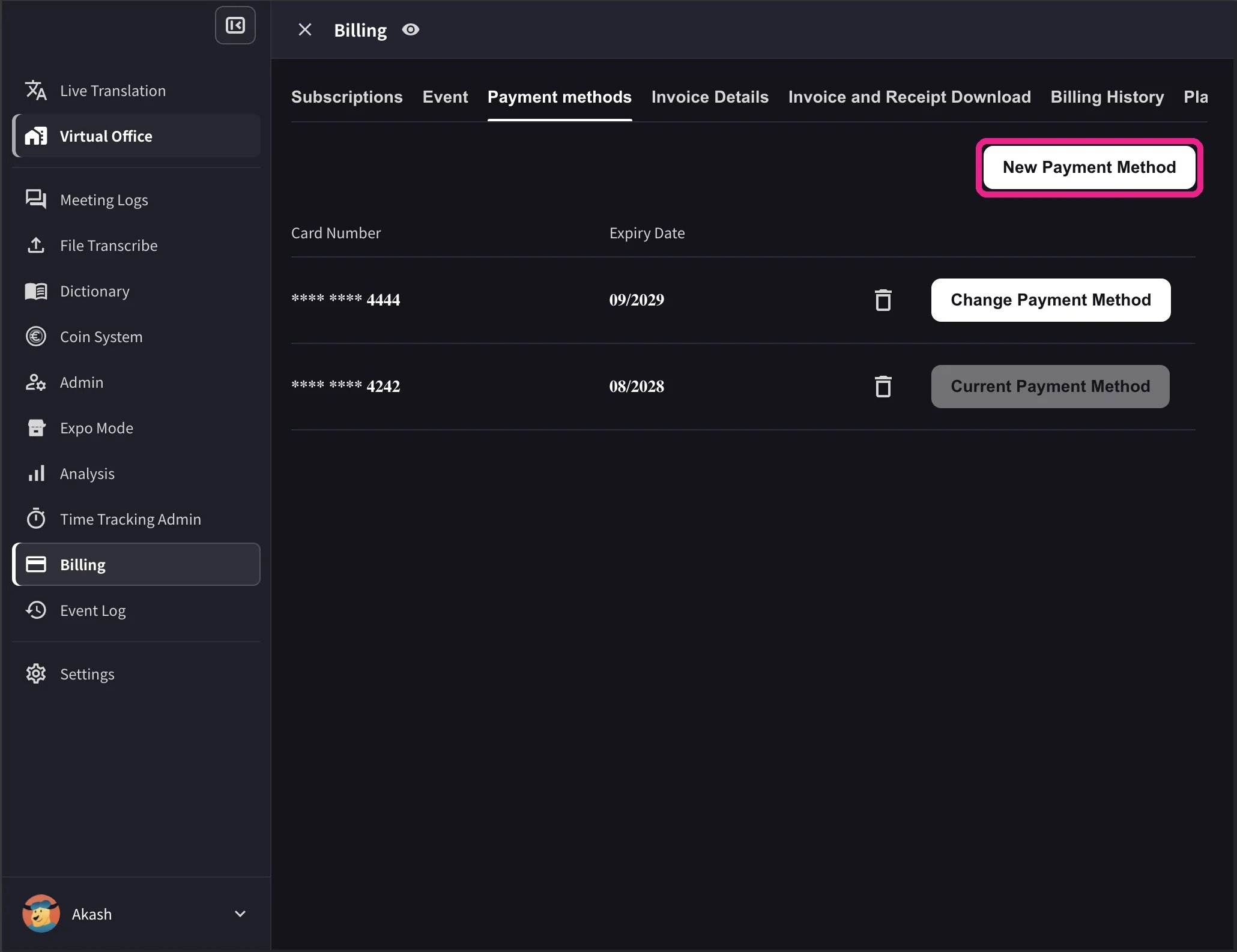Click the Akash username
This screenshot has width=1237, height=952.
92,914
